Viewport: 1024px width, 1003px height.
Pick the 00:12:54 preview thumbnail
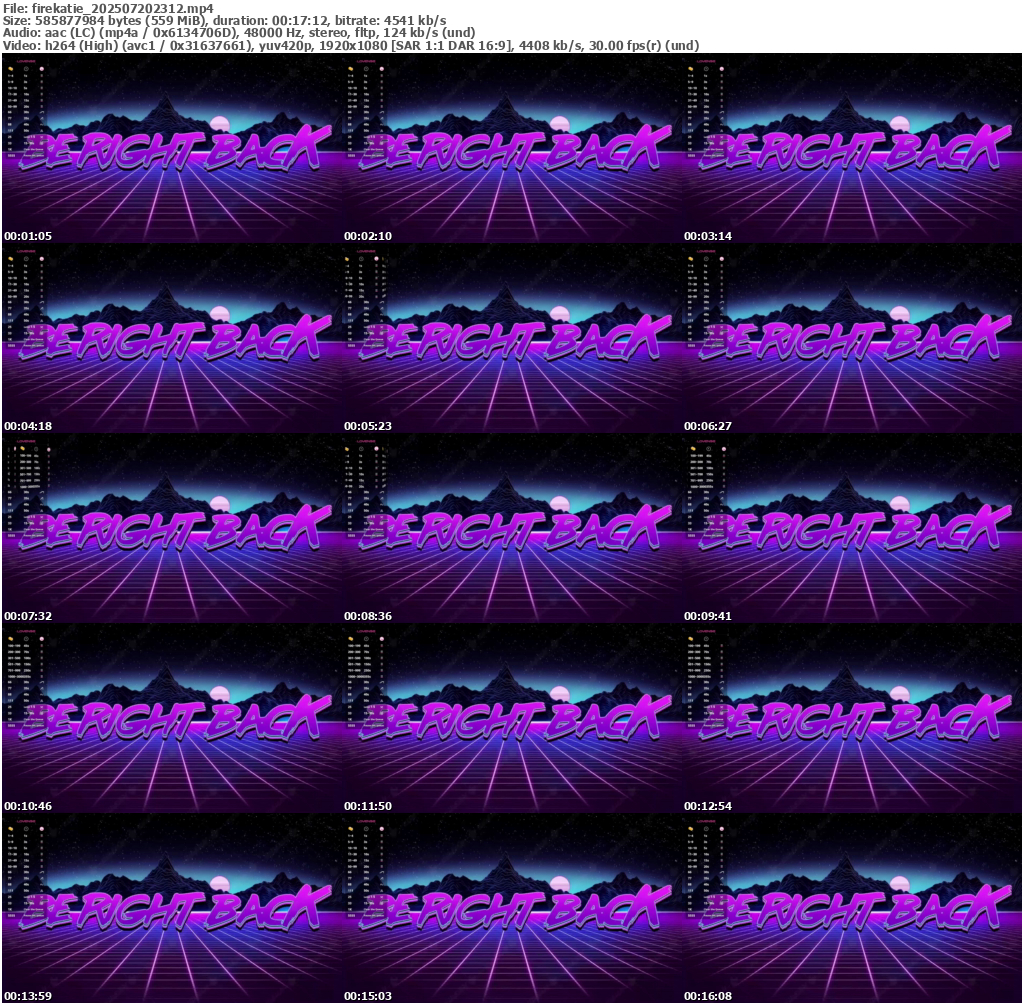[x=852, y=718]
